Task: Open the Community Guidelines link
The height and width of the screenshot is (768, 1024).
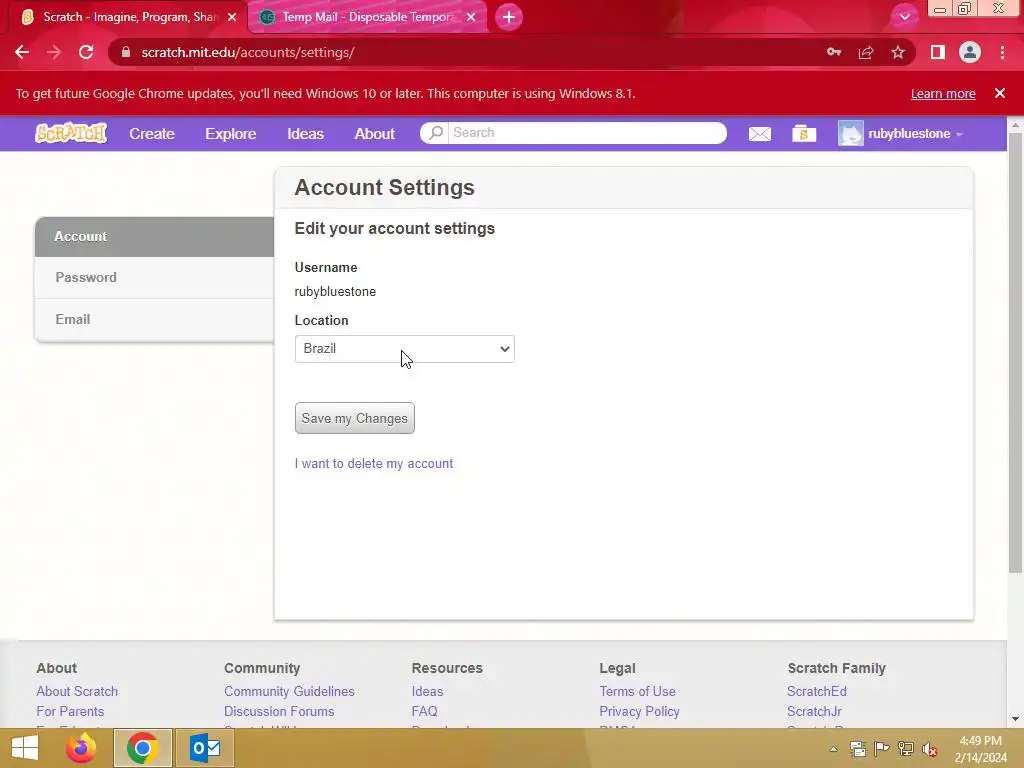Action: (289, 691)
